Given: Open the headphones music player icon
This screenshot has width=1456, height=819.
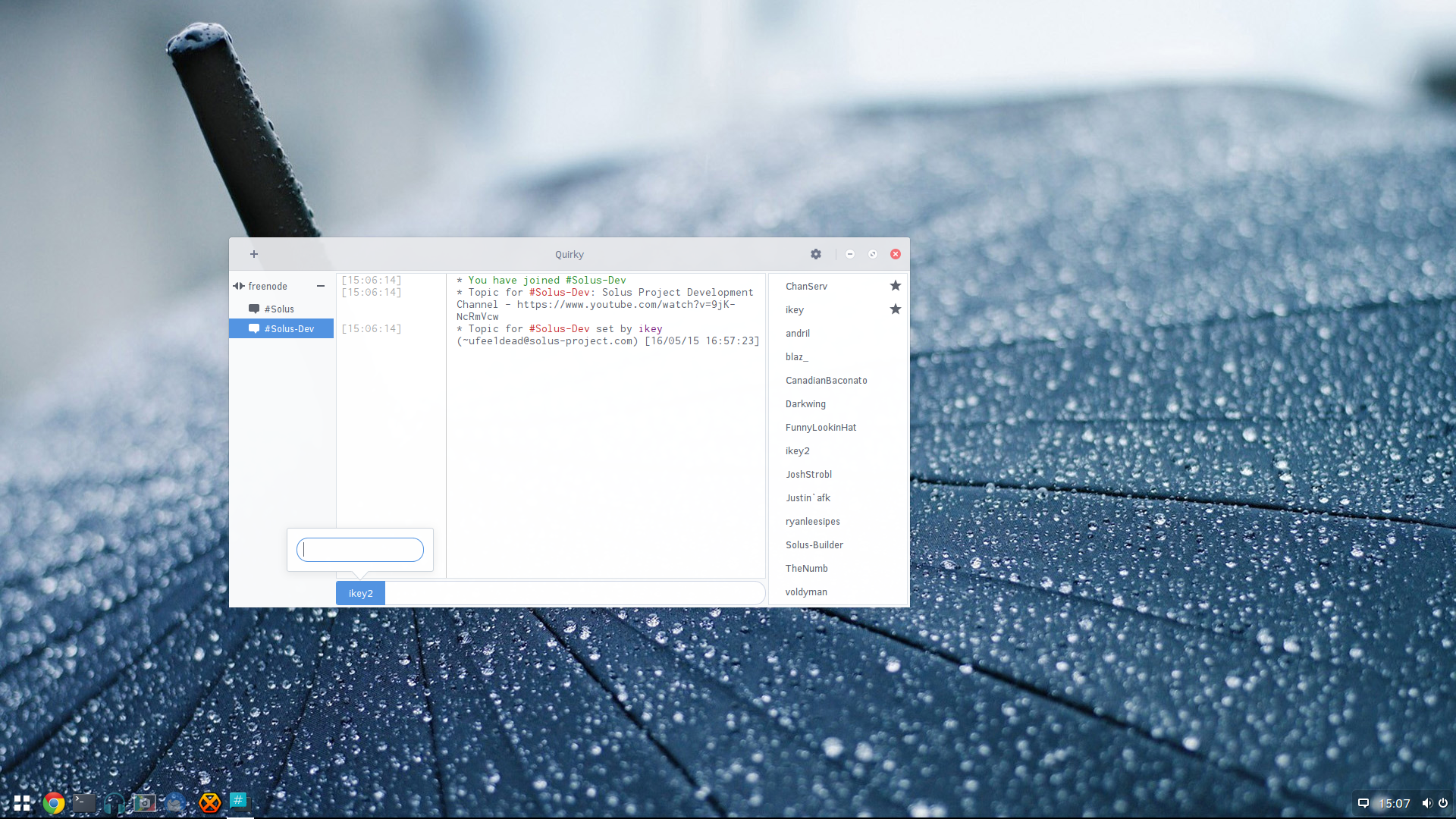Looking at the screenshot, I should [x=115, y=803].
